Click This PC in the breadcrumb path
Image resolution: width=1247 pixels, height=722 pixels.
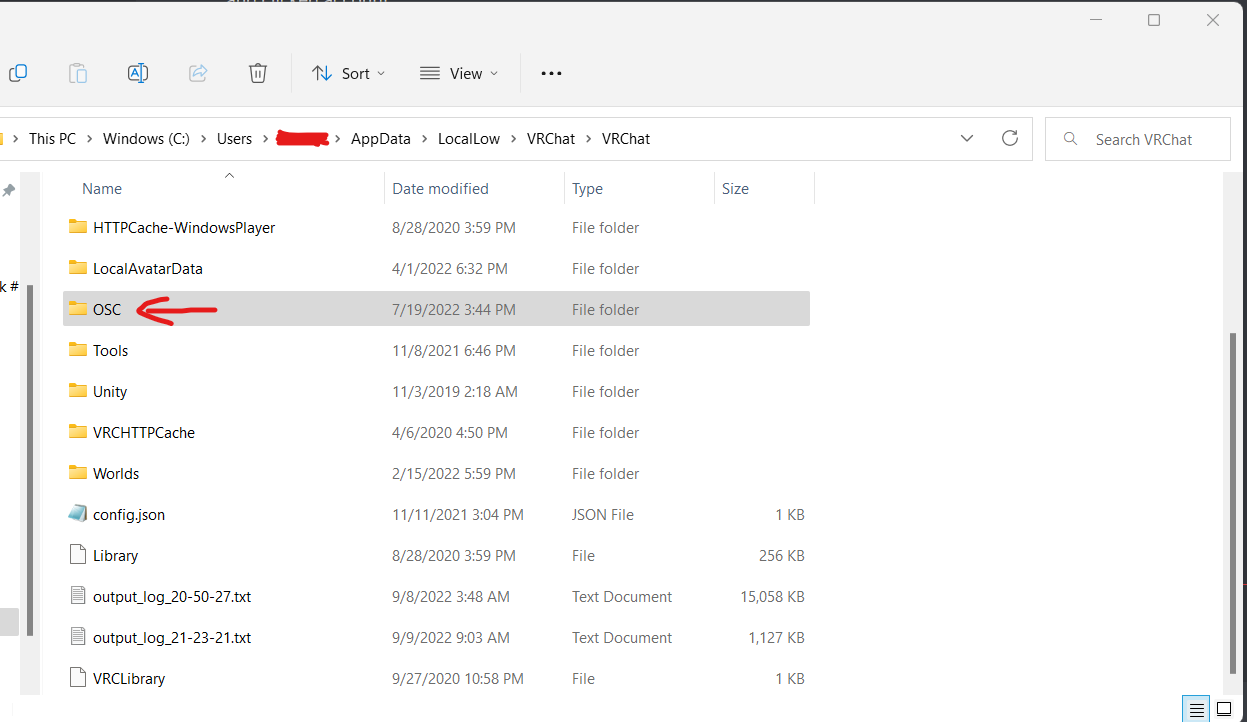(x=52, y=139)
